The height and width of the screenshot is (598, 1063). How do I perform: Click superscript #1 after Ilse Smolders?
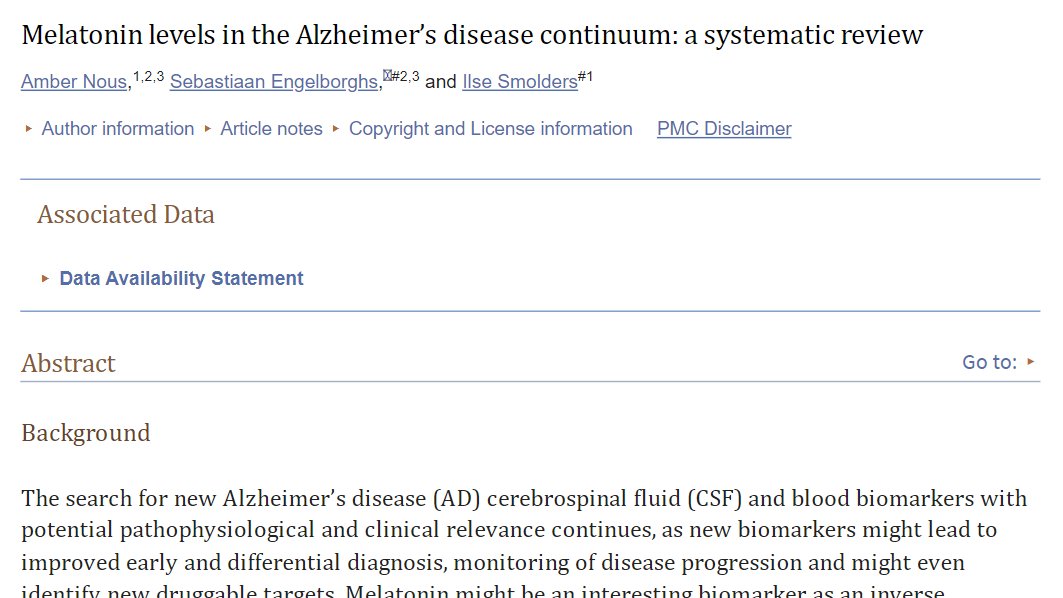(x=586, y=75)
